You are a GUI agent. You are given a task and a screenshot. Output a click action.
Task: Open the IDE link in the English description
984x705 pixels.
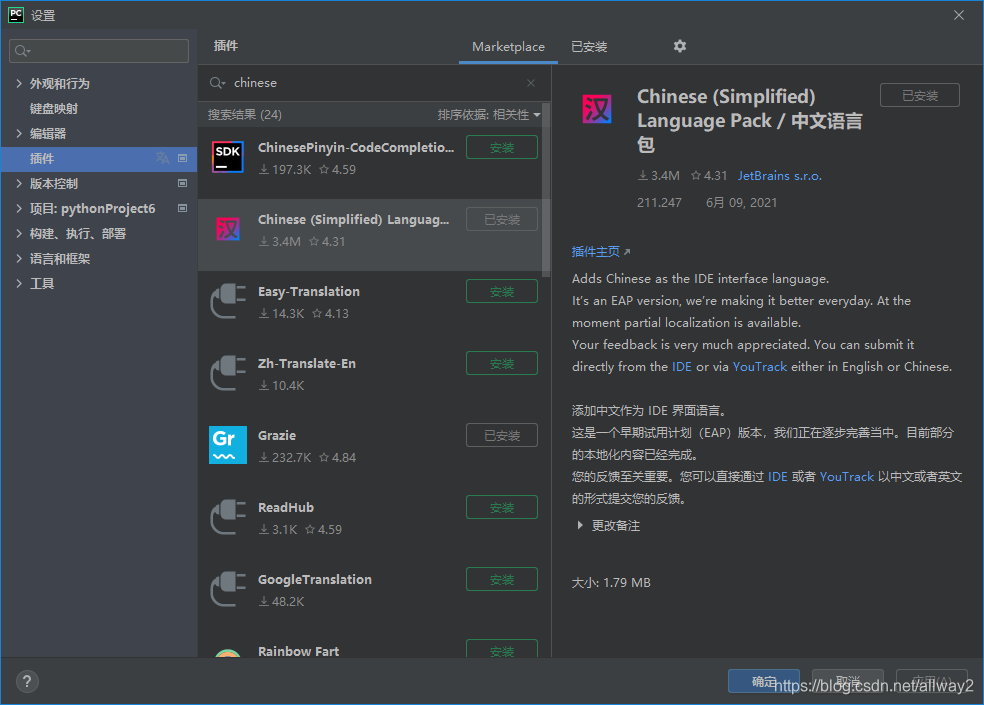click(682, 367)
